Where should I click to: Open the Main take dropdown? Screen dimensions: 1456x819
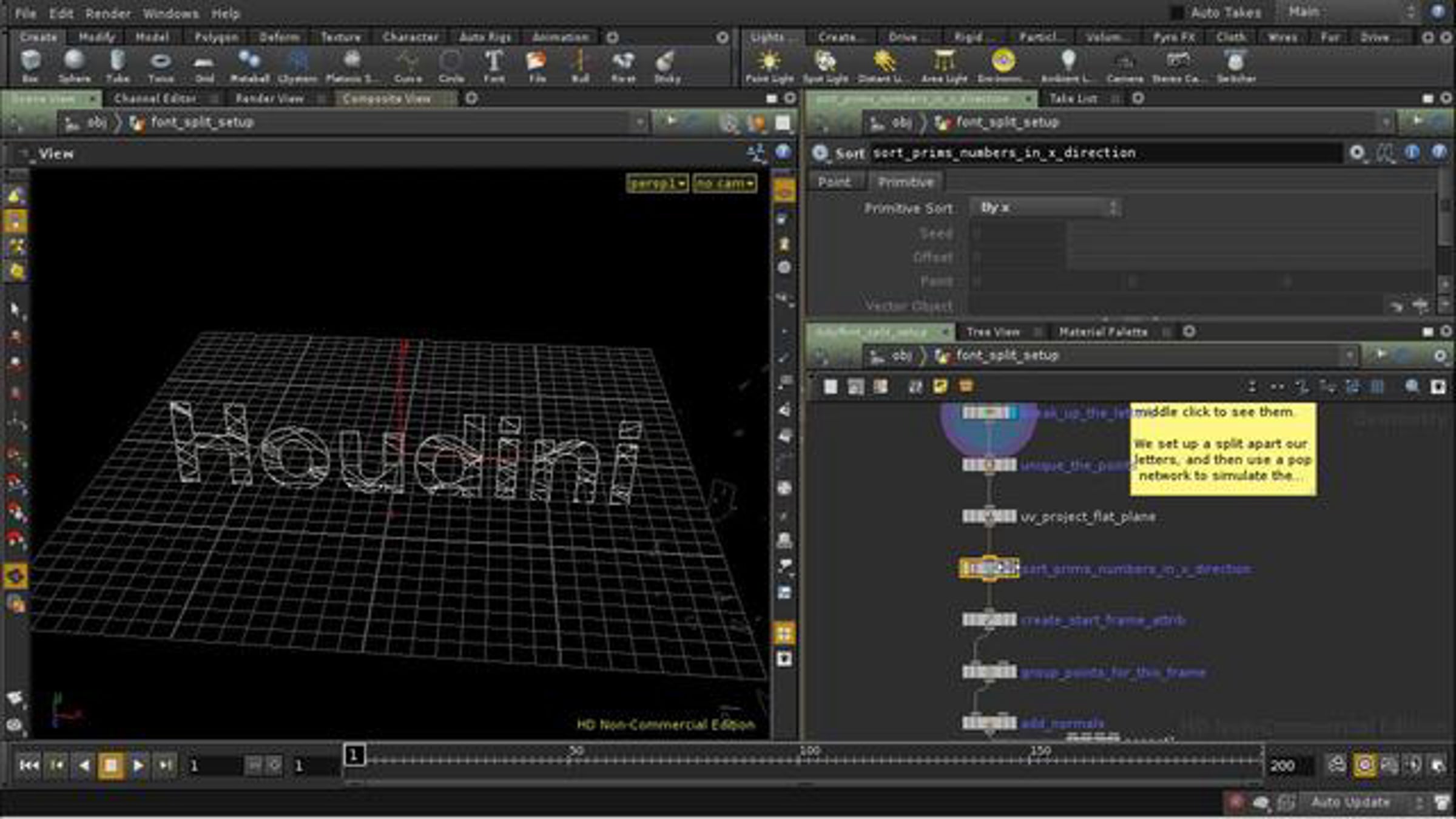click(1349, 12)
